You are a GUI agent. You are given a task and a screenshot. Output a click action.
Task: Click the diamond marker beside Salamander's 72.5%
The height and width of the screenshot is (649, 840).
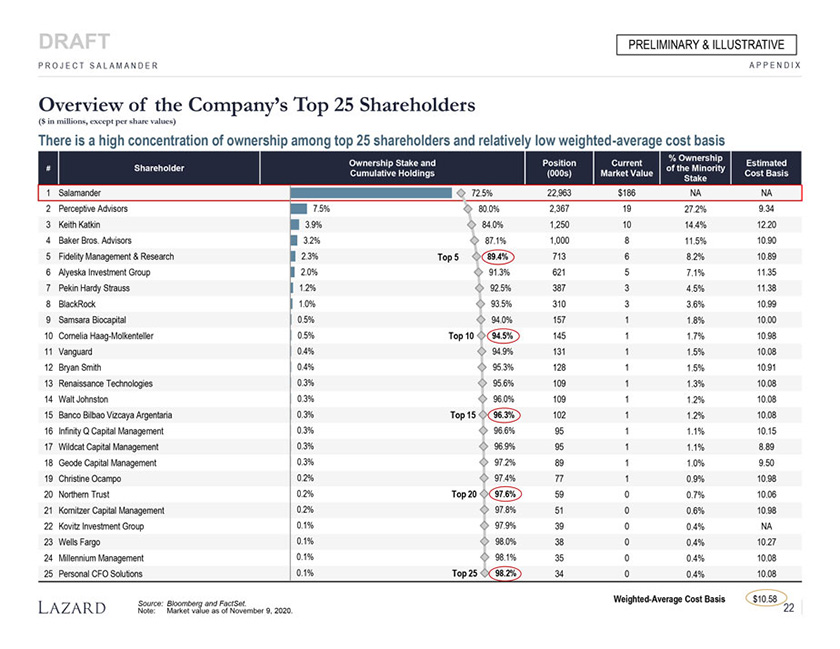click(460, 193)
